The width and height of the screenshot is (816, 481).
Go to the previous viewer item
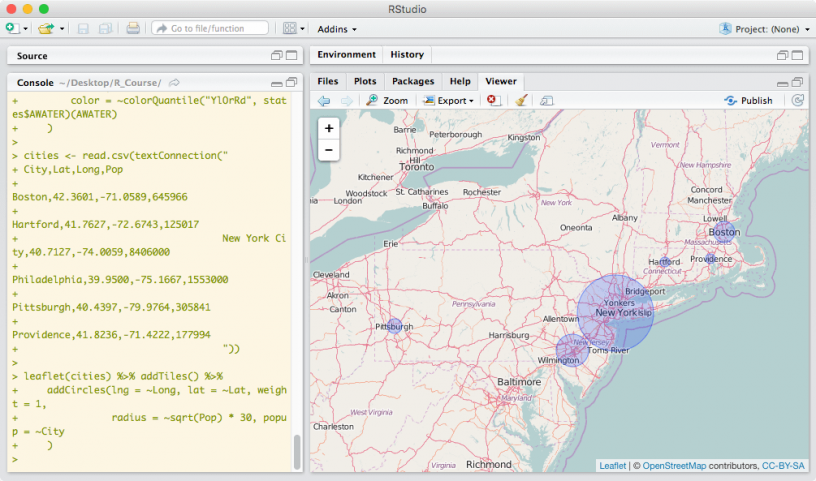pyautogui.click(x=324, y=101)
